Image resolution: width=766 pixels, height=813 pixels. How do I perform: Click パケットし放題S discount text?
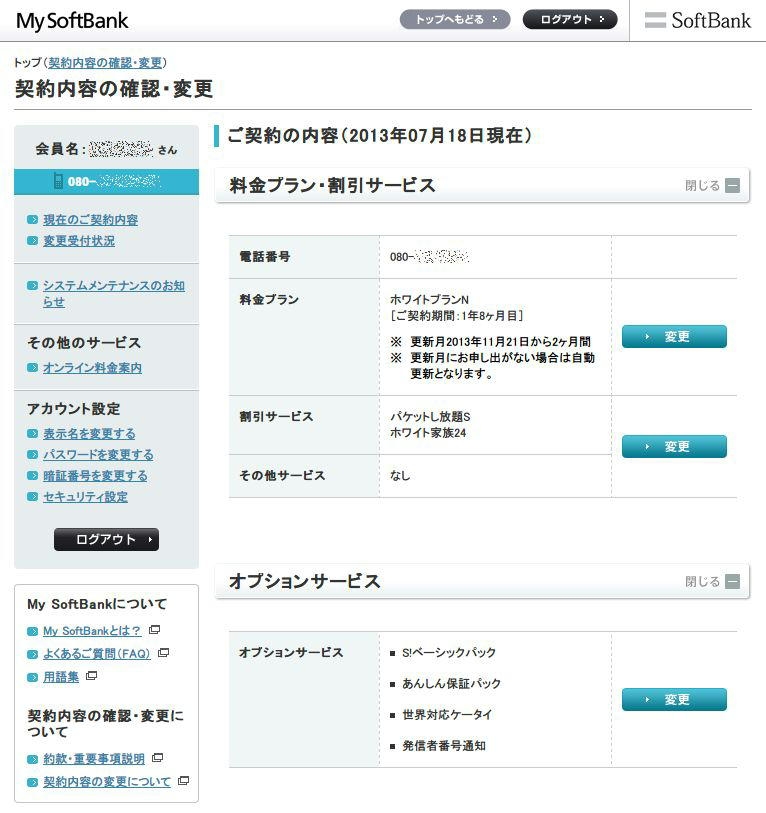tap(430, 417)
